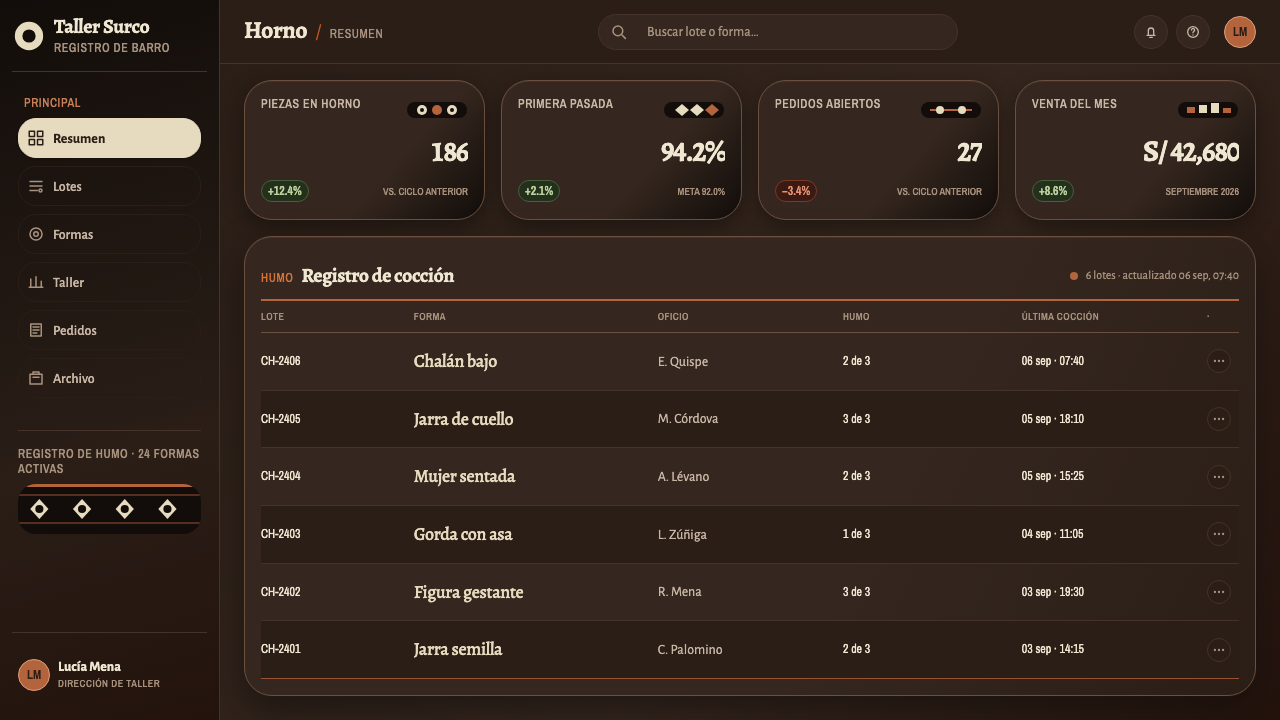Open row actions for CH-2402
Image resolution: width=1280 pixels, height=720 pixels.
[x=1219, y=592]
